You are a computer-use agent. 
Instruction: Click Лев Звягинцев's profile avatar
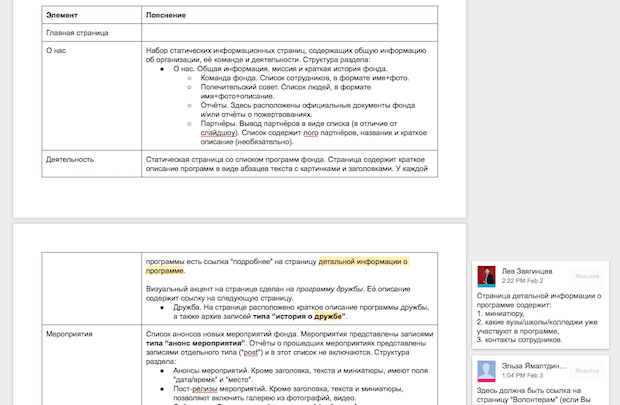click(485, 276)
